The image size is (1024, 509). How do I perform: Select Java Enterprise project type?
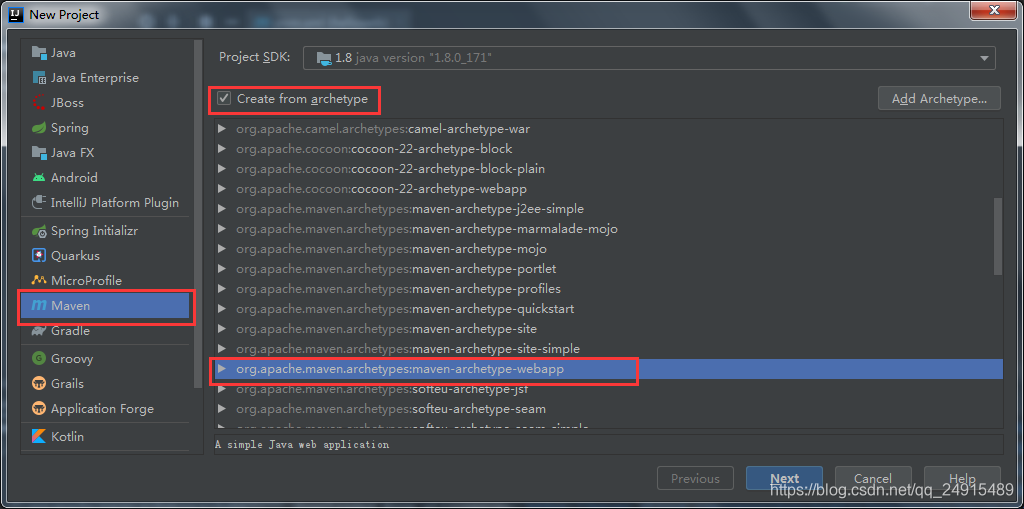click(x=95, y=78)
